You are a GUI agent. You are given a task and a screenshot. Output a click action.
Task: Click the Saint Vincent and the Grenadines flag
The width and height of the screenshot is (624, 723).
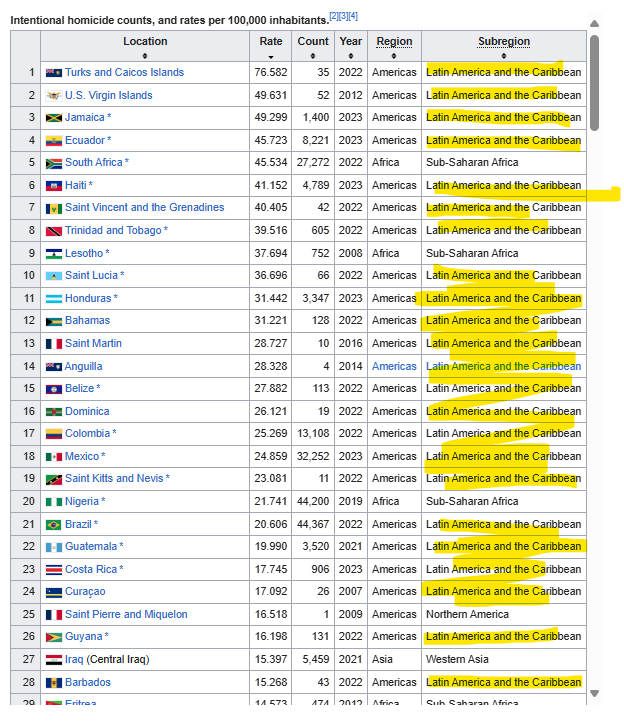pyautogui.click(x=53, y=208)
